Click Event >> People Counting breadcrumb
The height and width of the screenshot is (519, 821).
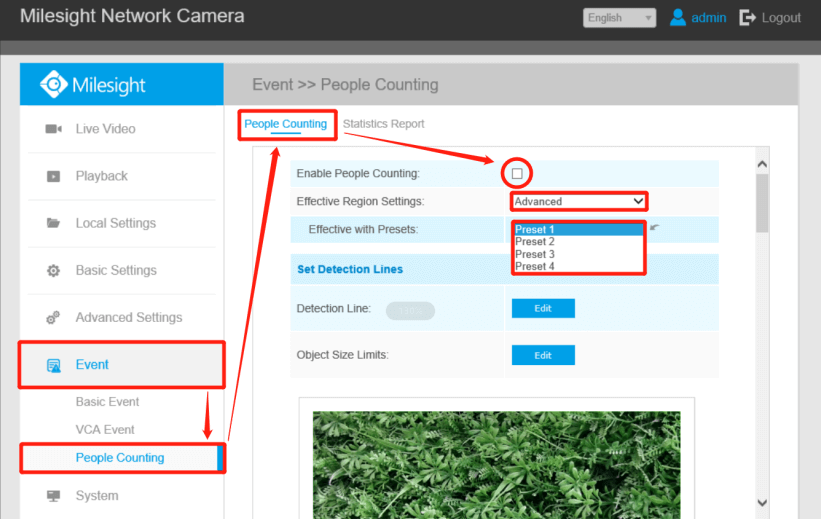pyautogui.click(x=345, y=84)
